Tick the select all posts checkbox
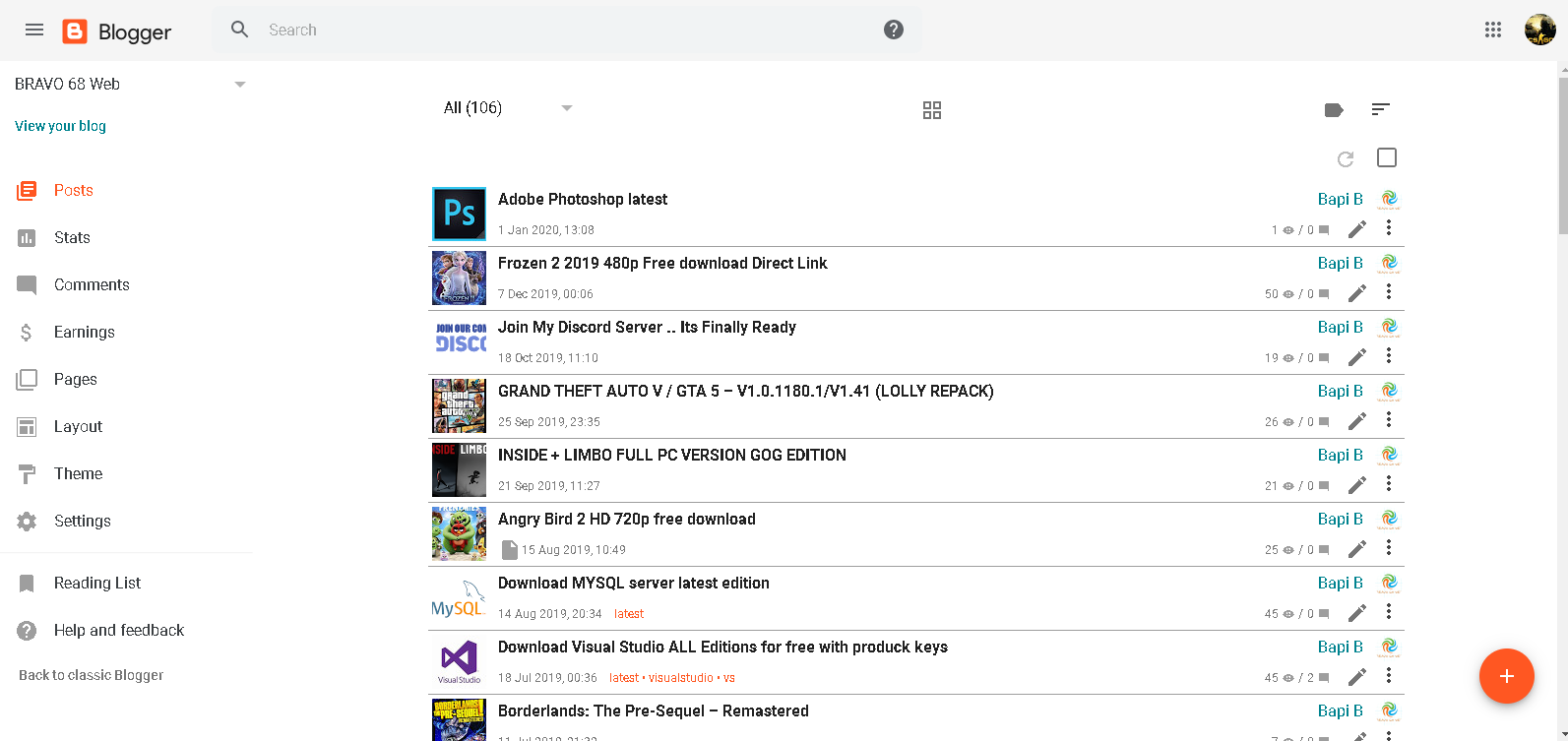The image size is (1568, 741). coord(1387,157)
